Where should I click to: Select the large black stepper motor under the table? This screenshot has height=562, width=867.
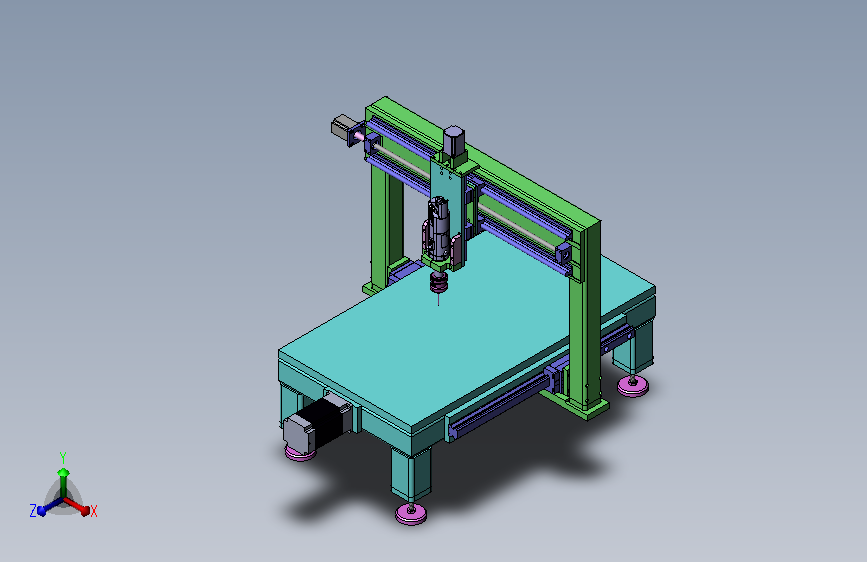tap(318, 423)
